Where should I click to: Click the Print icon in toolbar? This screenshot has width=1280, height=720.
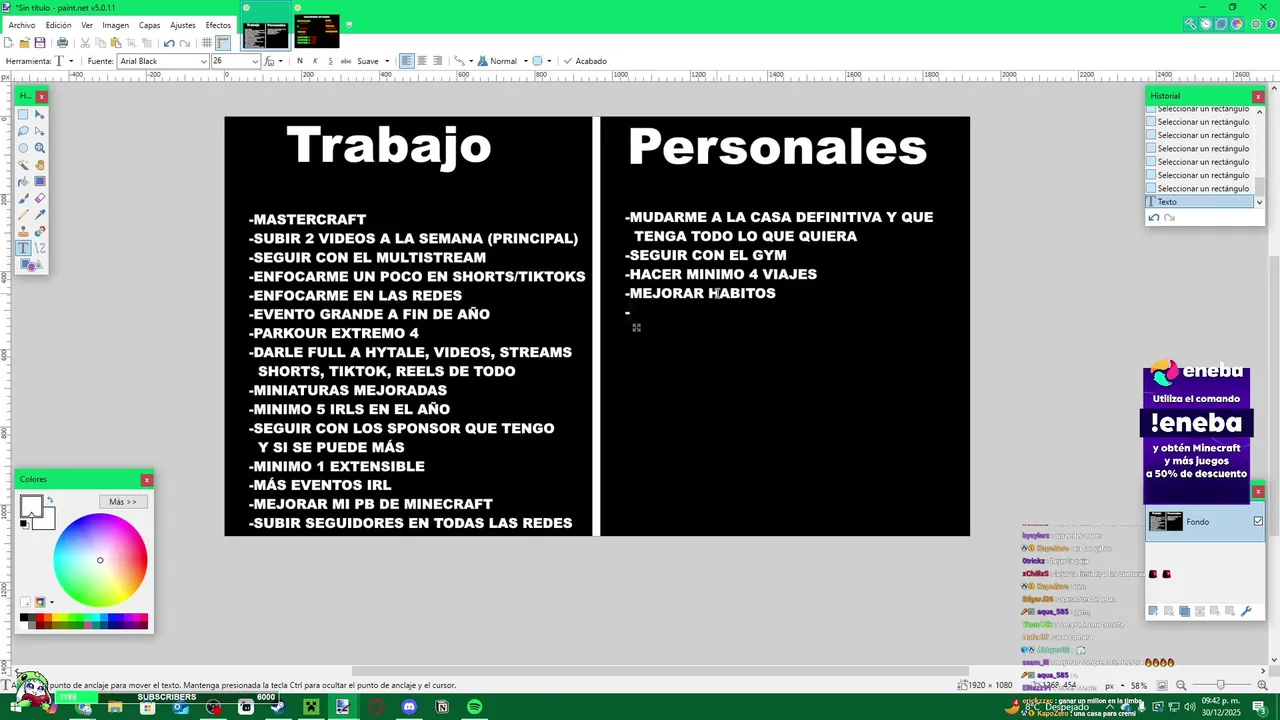point(62,43)
